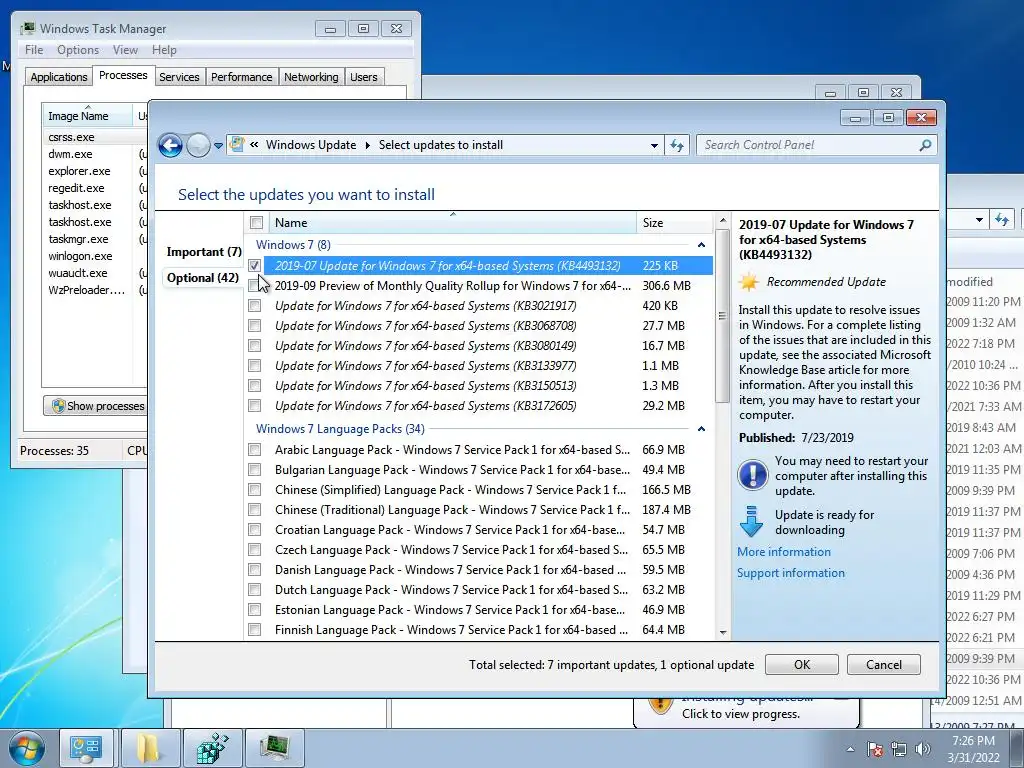Check the Arabic Language Pack checkbox

click(255, 449)
